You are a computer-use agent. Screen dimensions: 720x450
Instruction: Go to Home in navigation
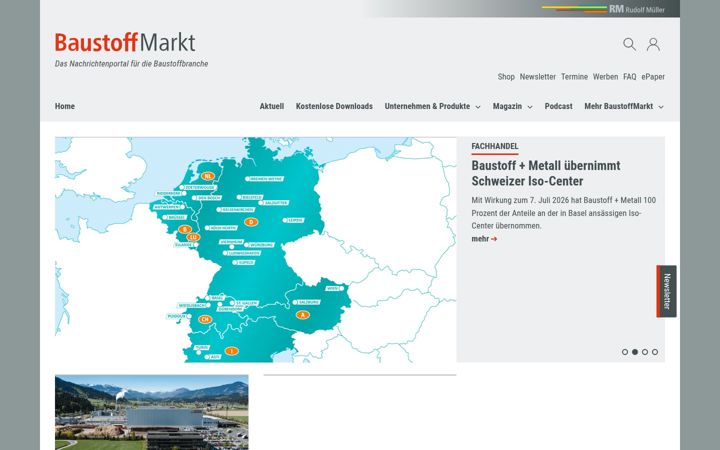point(65,106)
